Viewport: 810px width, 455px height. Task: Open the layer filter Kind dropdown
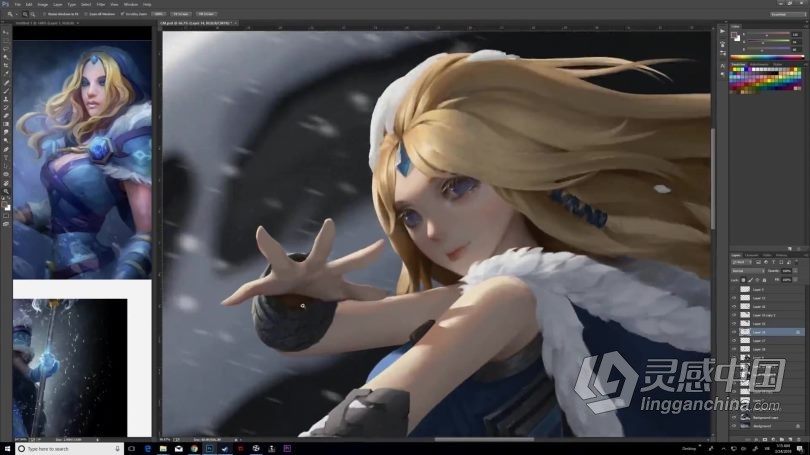[742, 262]
